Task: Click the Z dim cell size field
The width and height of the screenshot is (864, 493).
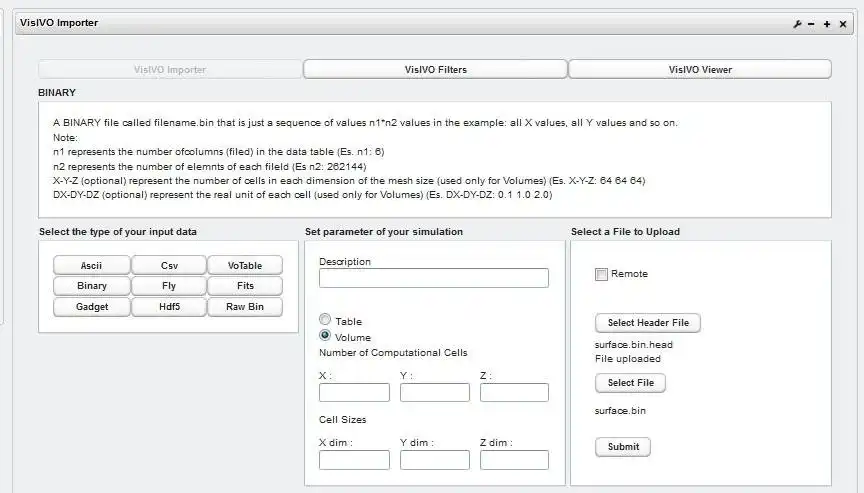Action: 514,460
